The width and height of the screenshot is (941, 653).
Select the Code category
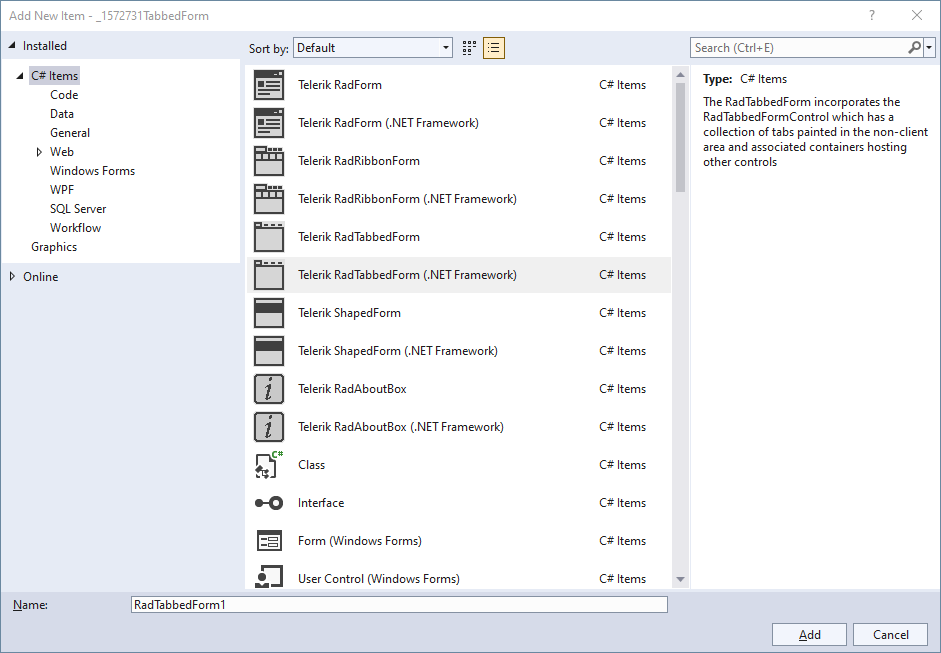[x=64, y=95]
